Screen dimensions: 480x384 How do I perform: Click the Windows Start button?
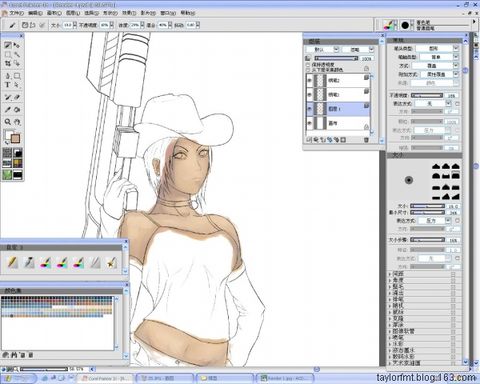point(19,378)
